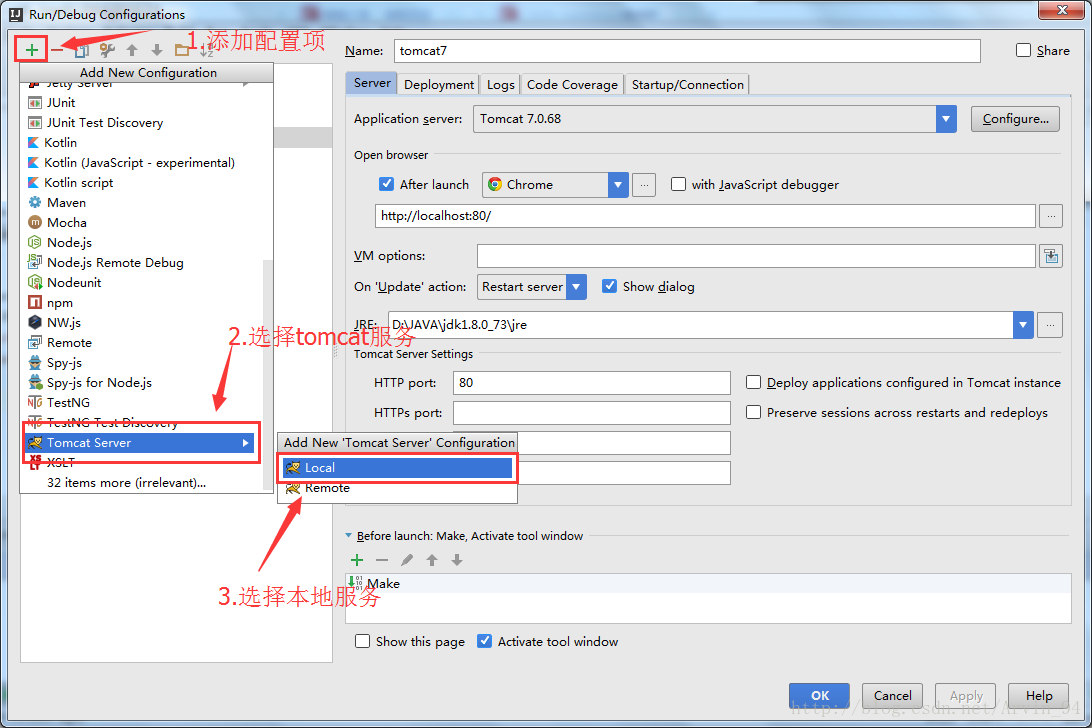Click the NW.js hexagon icon
The width and height of the screenshot is (1092, 728).
tap(35, 323)
